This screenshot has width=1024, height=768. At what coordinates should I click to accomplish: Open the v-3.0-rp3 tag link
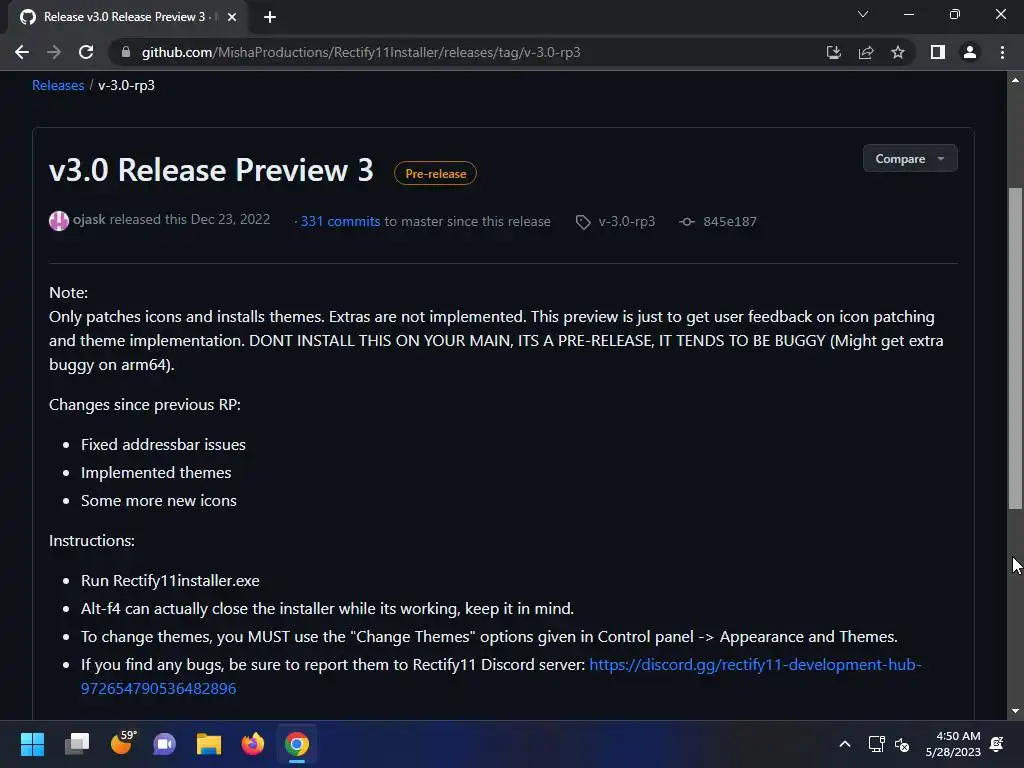(x=626, y=221)
